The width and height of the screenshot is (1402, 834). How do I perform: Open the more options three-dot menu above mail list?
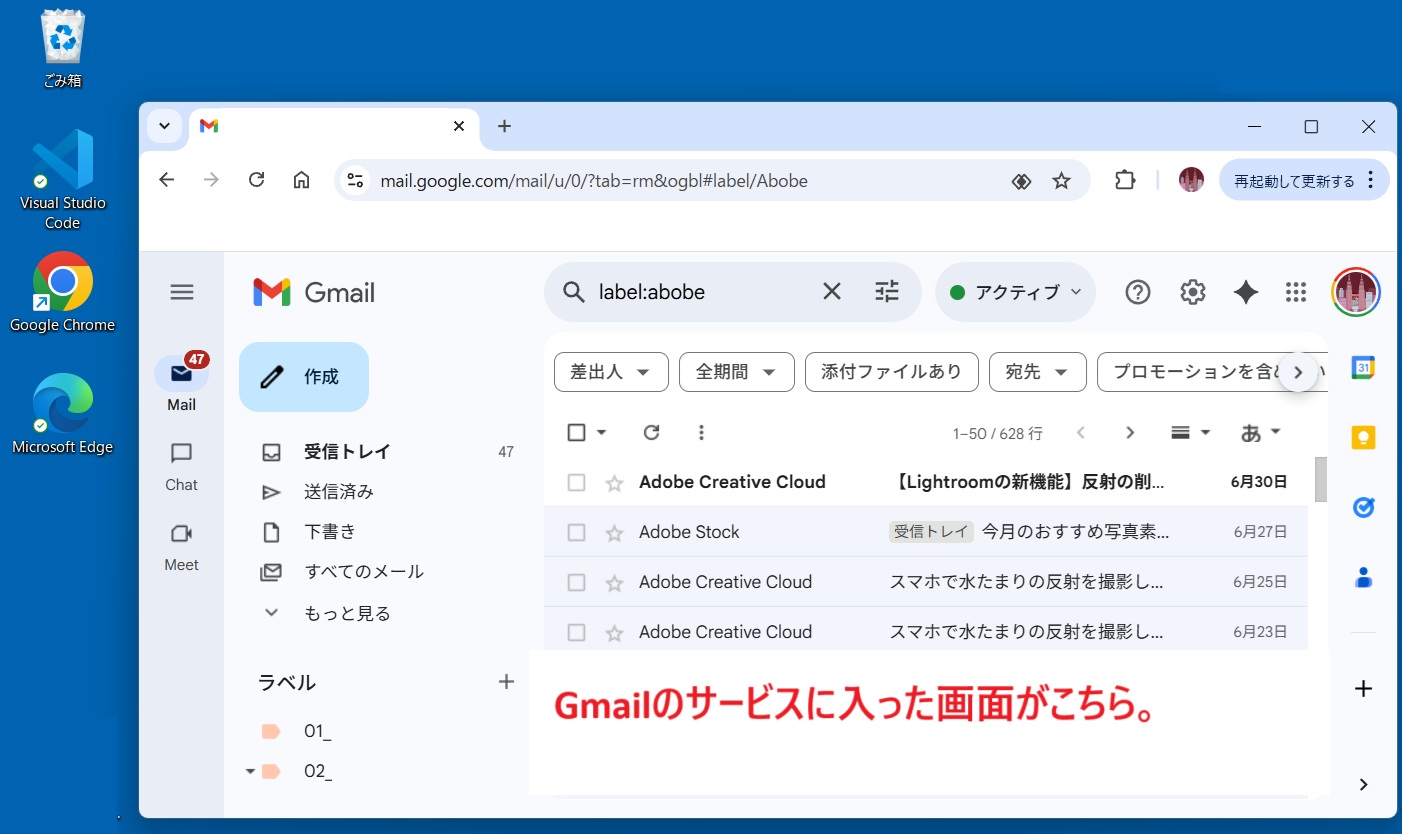click(701, 432)
